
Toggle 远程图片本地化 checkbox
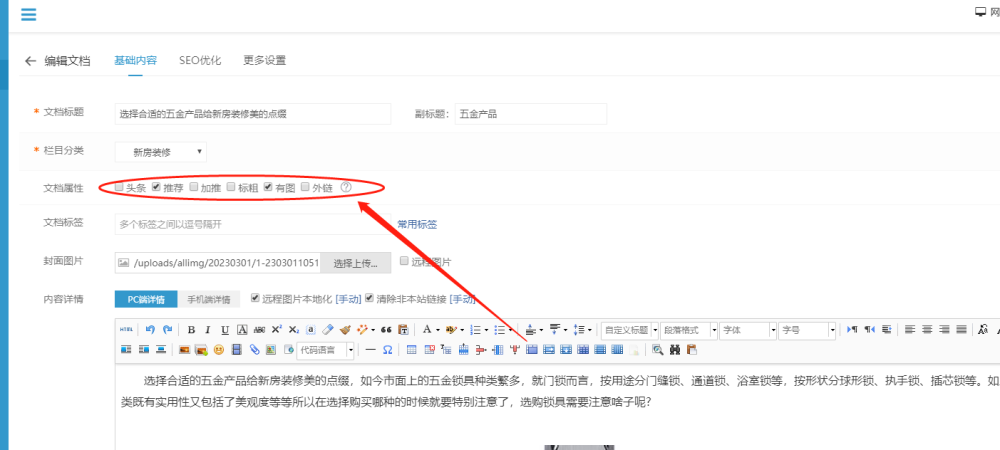[x=255, y=298]
